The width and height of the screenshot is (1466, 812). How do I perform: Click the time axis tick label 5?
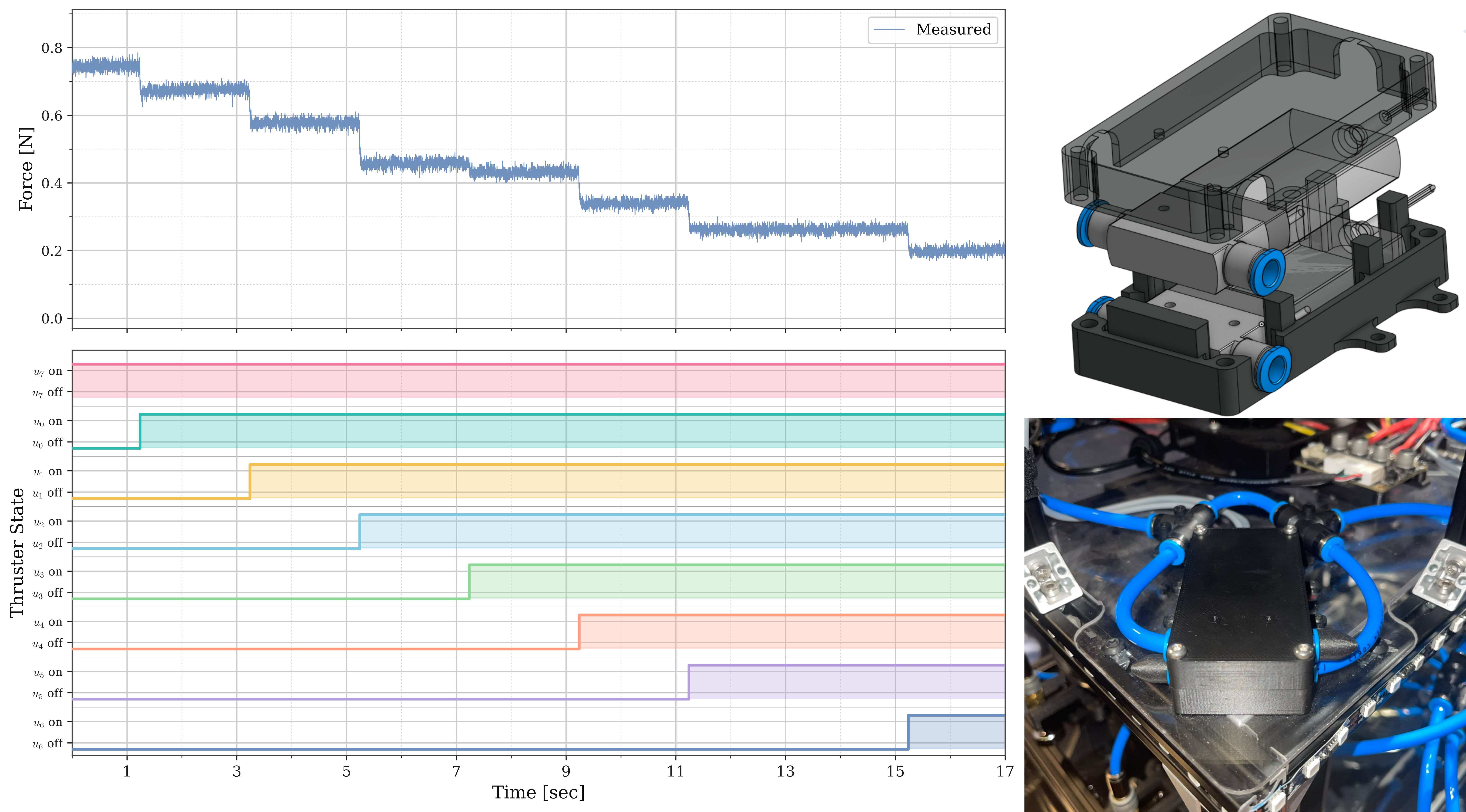347,772
